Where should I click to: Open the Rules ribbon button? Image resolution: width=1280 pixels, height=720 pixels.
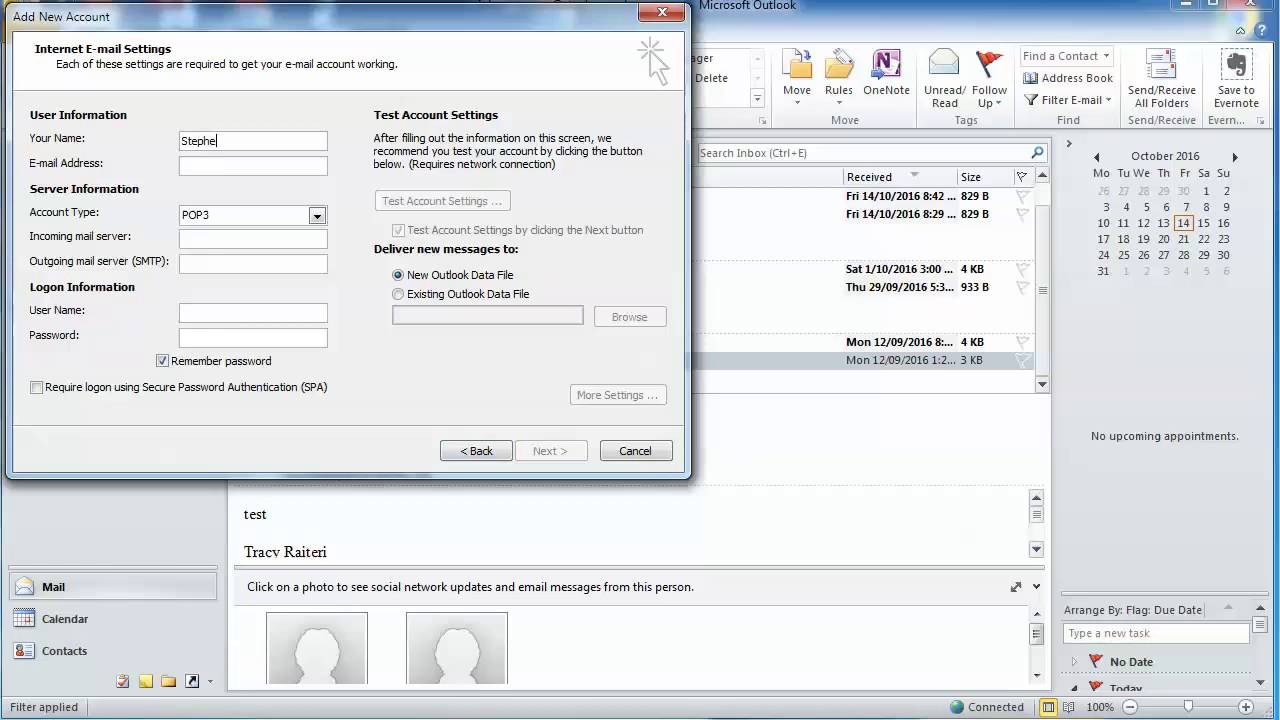point(839,78)
